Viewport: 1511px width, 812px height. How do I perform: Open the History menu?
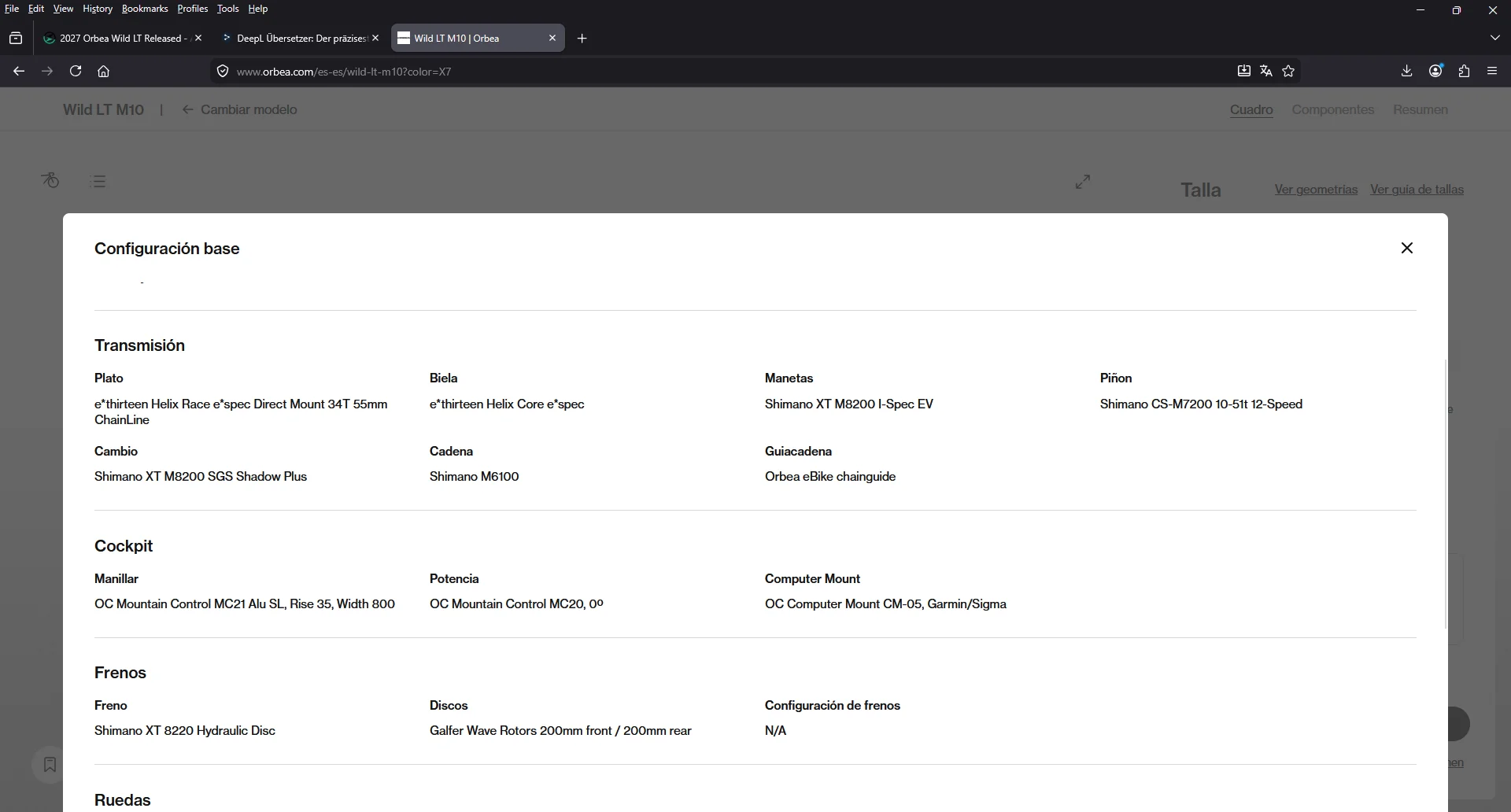98,9
